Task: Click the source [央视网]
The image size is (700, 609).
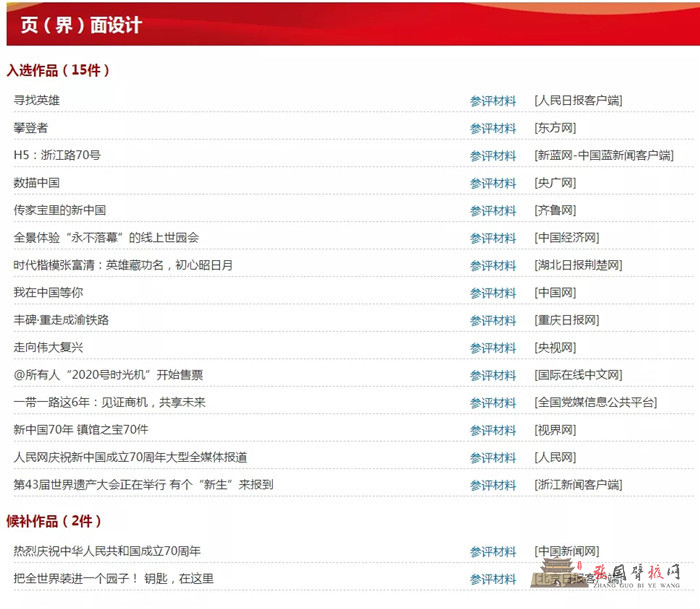Action: click(555, 347)
